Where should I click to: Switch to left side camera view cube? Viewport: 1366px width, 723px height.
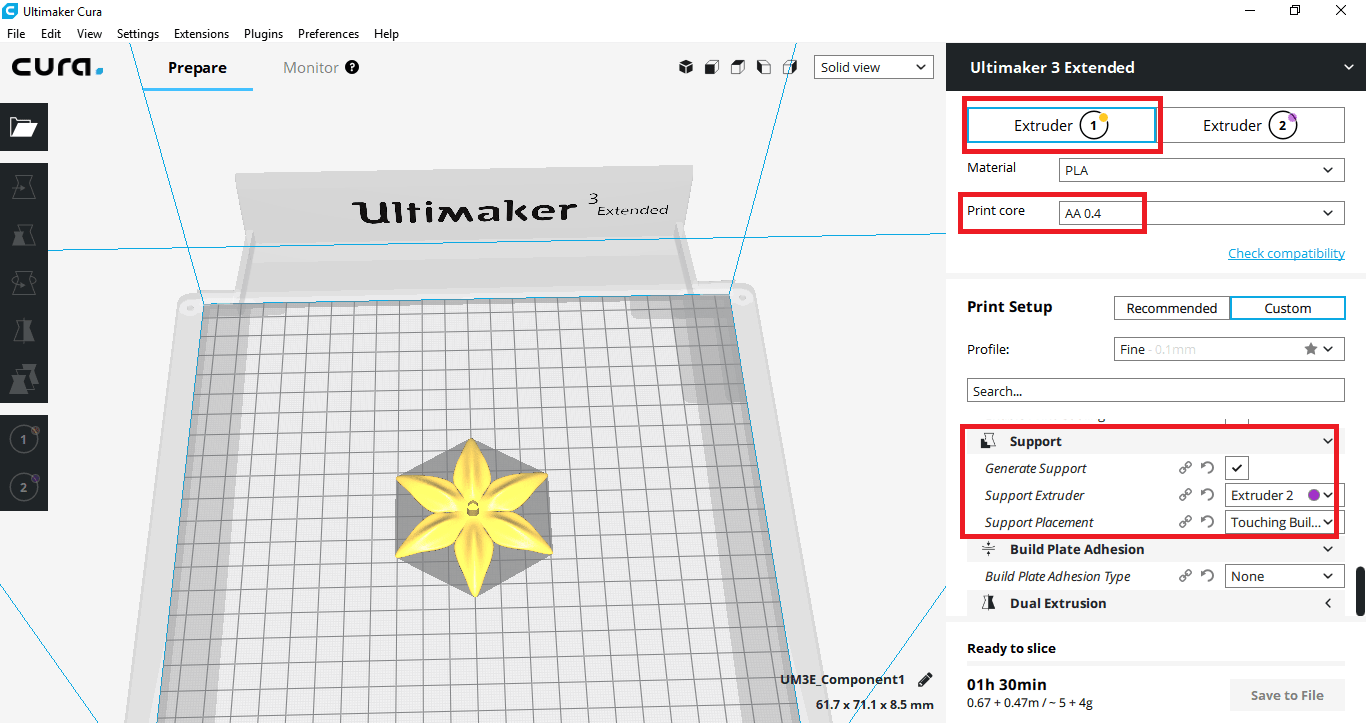(x=764, y=67)
